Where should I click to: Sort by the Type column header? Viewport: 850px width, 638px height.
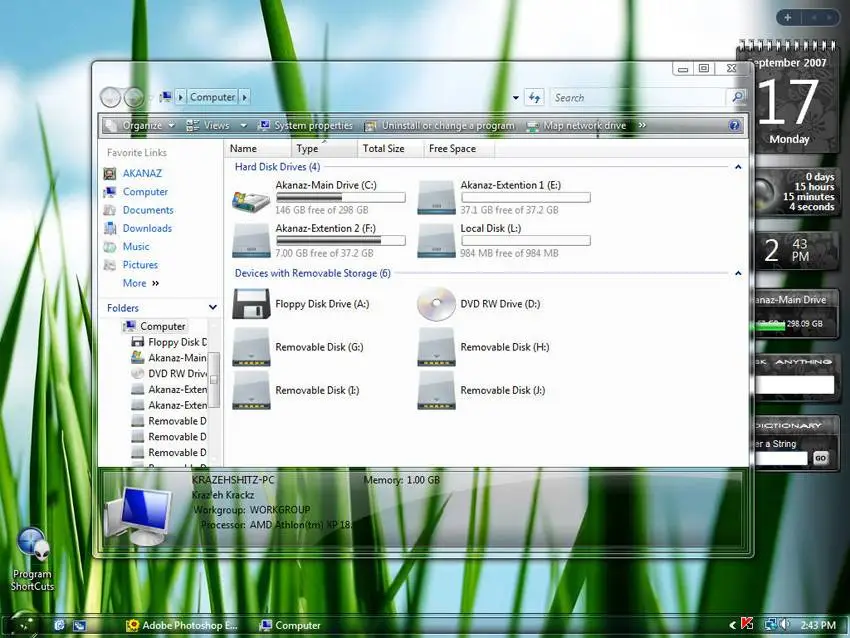click(324, 149)
